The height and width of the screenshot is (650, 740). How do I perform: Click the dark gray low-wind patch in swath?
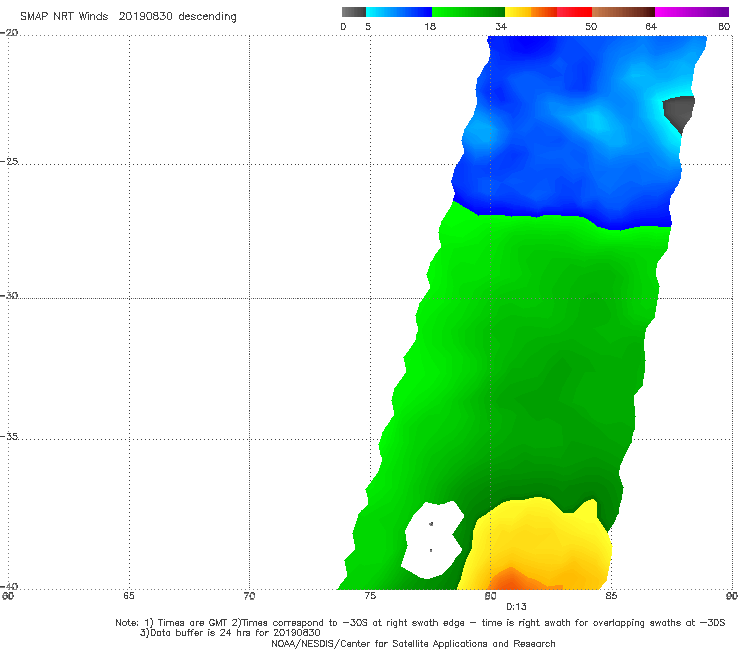coord(679,111)
